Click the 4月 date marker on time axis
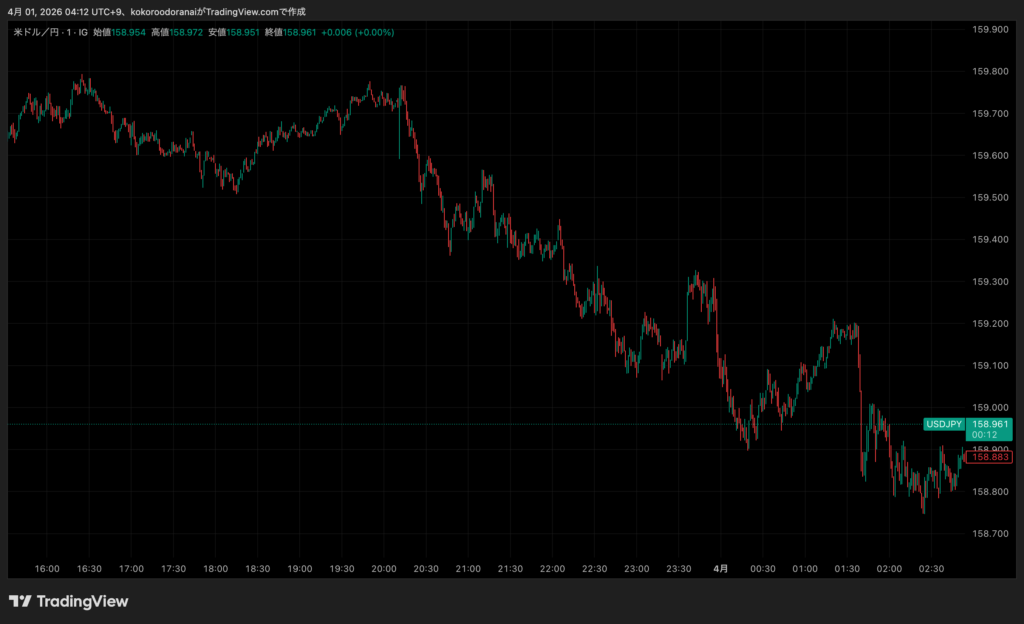 [721, 568]
